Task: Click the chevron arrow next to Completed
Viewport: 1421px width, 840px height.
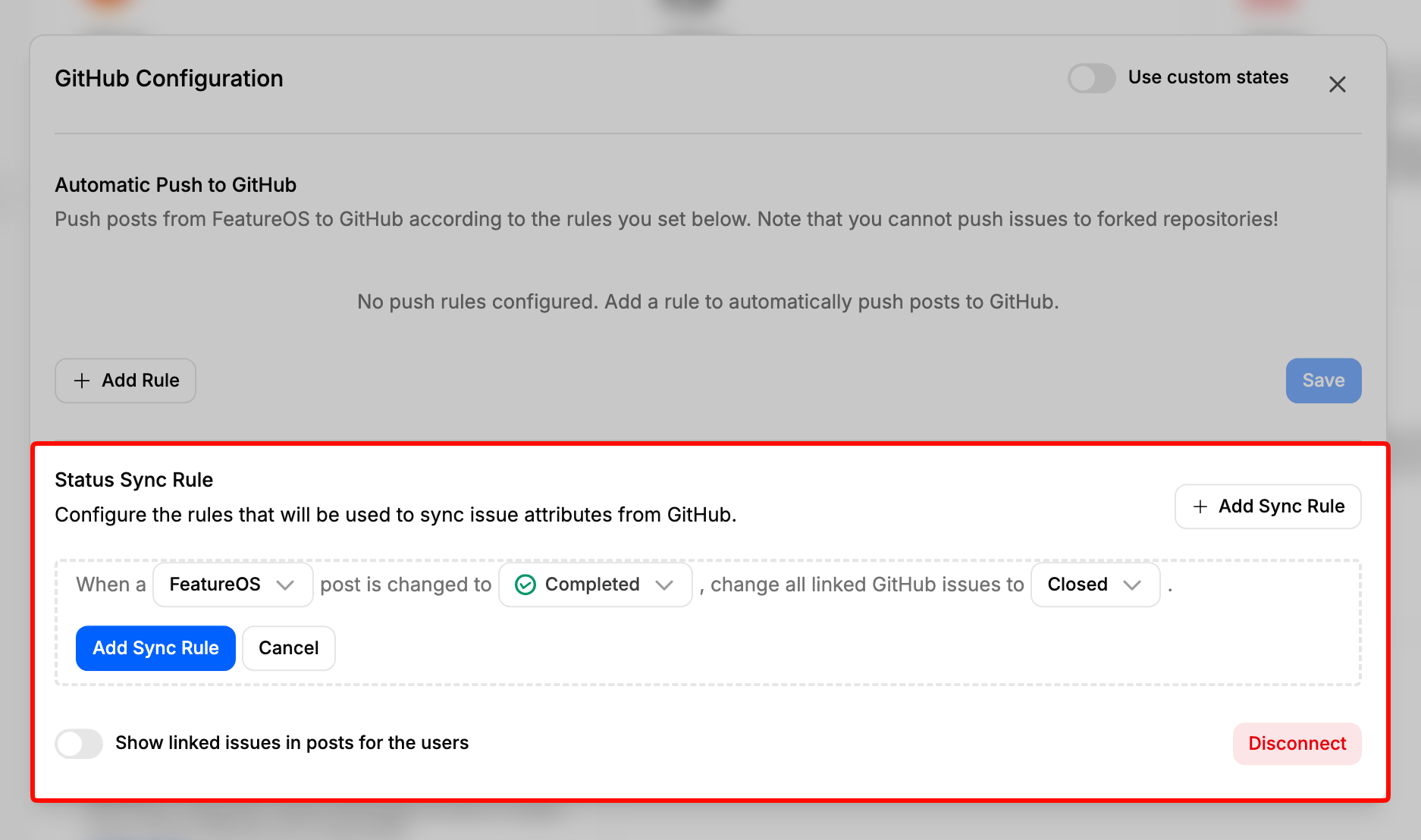Action: (x=664, y=585)
